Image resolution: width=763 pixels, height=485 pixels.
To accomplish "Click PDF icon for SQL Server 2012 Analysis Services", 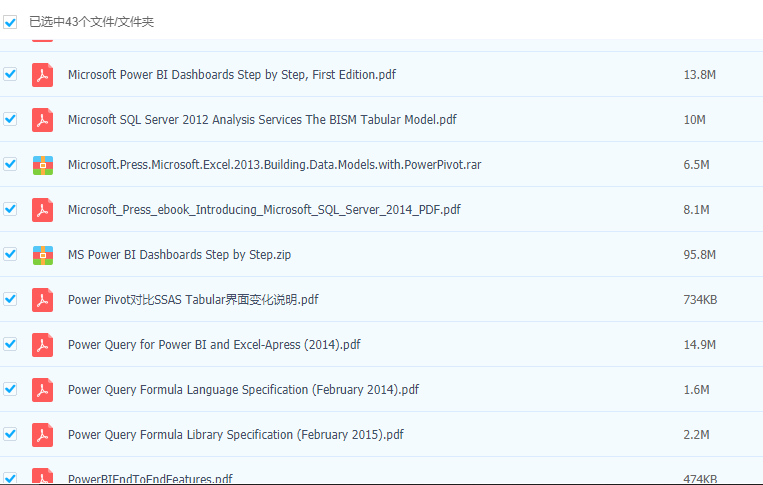I will coord(42,120).
